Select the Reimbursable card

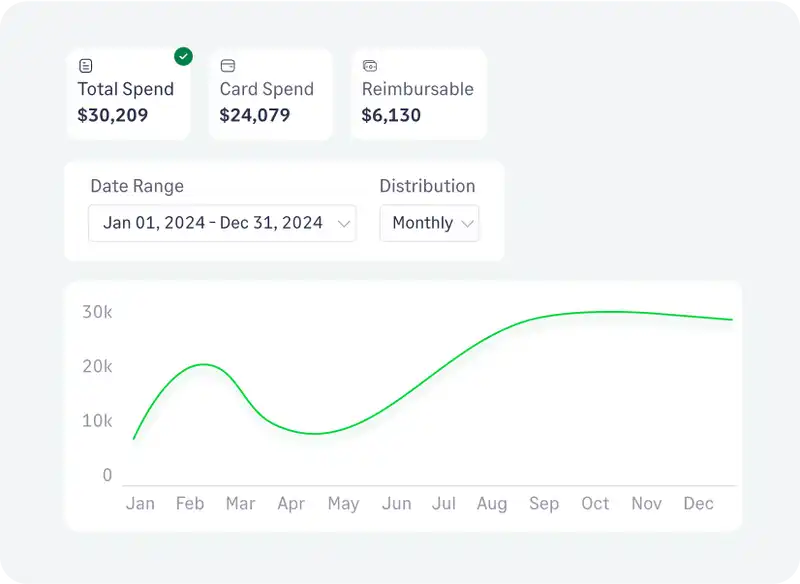tap(419, 95)
